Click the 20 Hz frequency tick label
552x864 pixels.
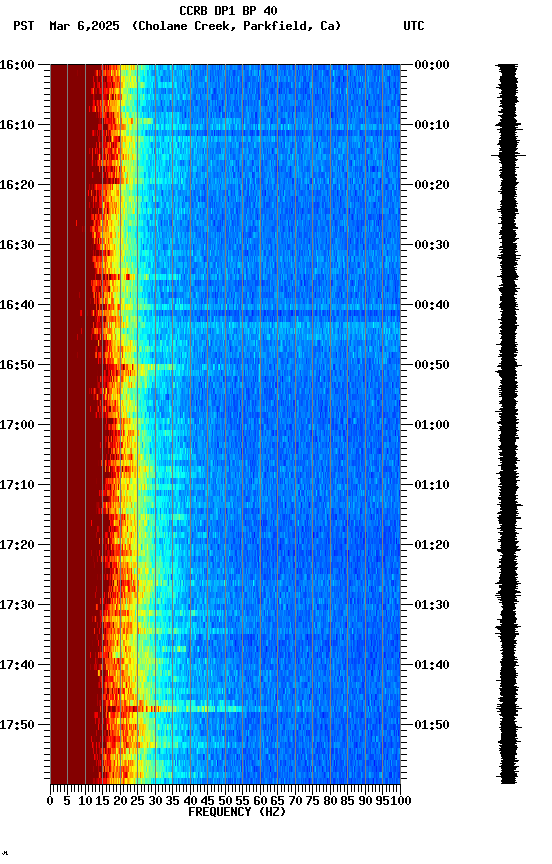[x=120, y=801]
